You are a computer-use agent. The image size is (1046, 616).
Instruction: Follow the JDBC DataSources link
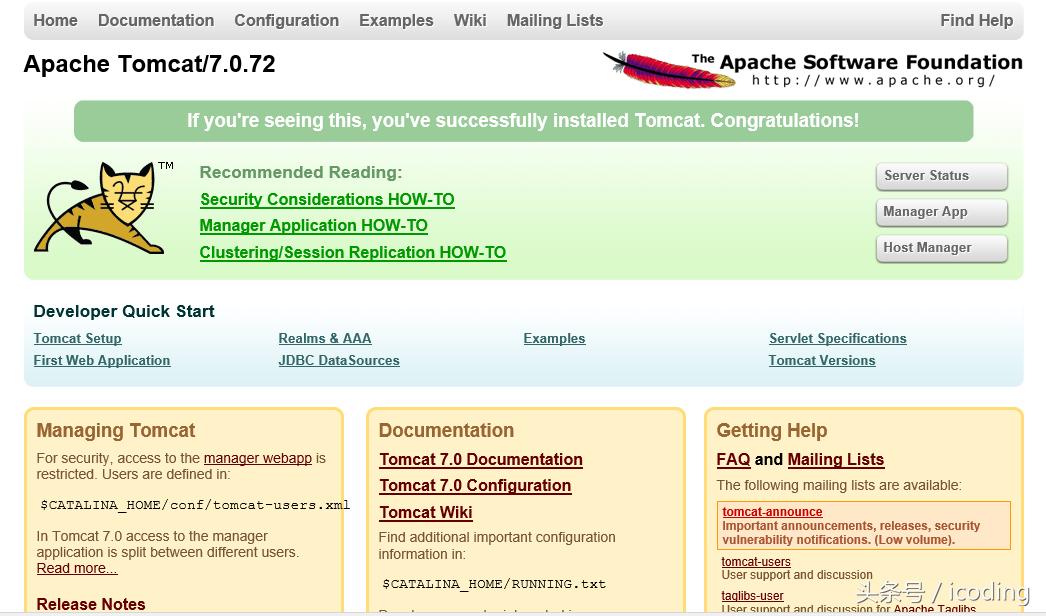pyautogui.click(x=339, y=360)
